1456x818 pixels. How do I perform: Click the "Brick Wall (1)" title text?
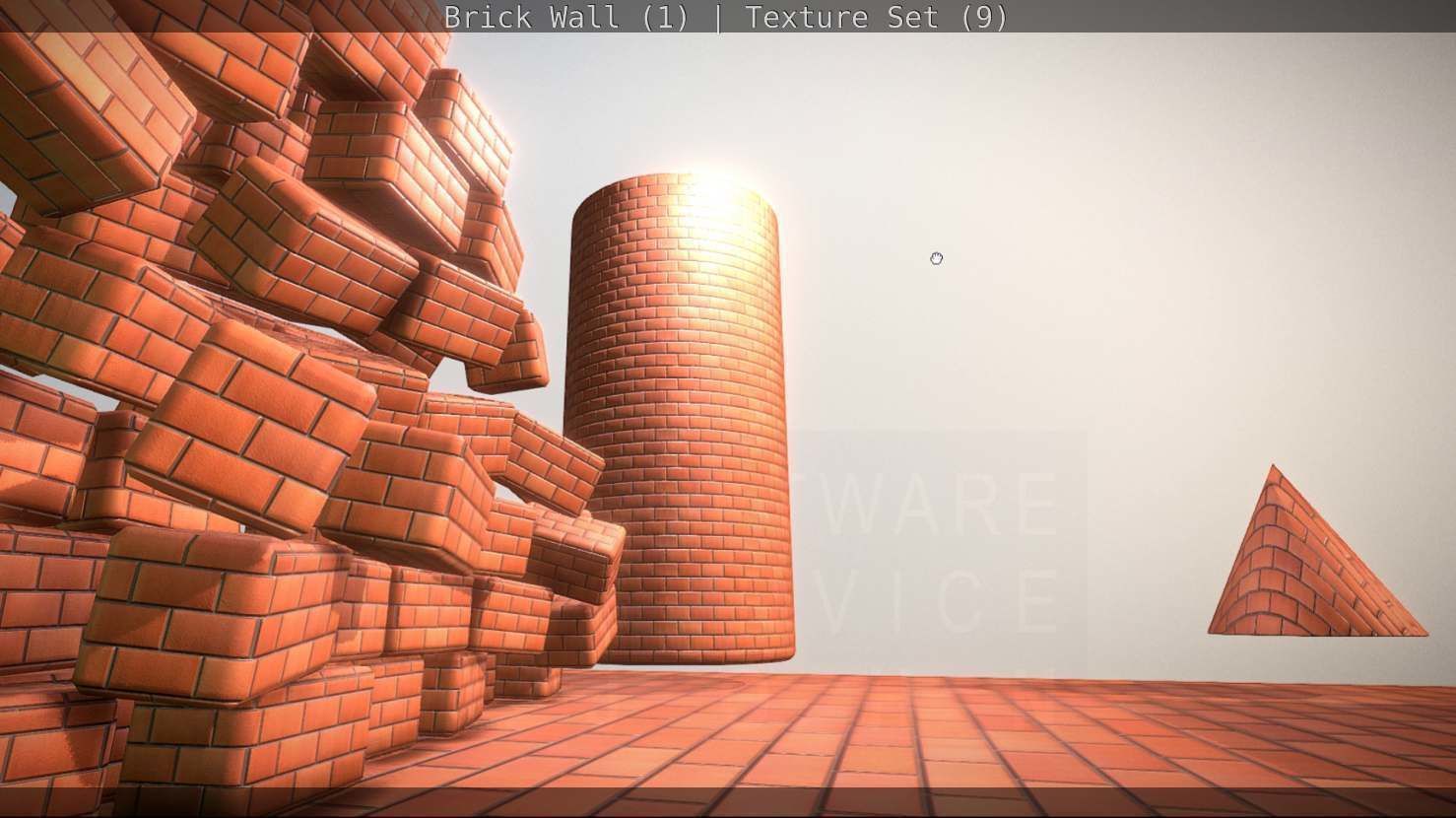pyautogui.click(x=566, y=18)
